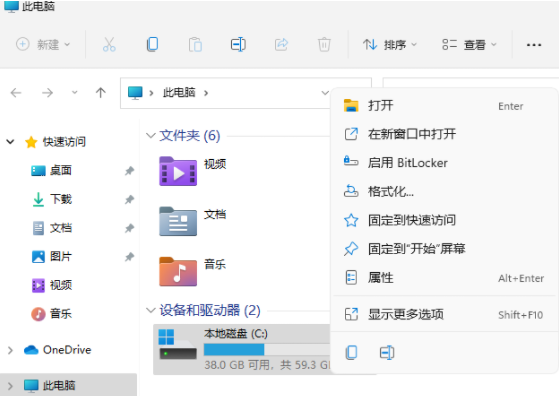
Task: Open the 排序 sort dropdown
Action: click(390, 45)
